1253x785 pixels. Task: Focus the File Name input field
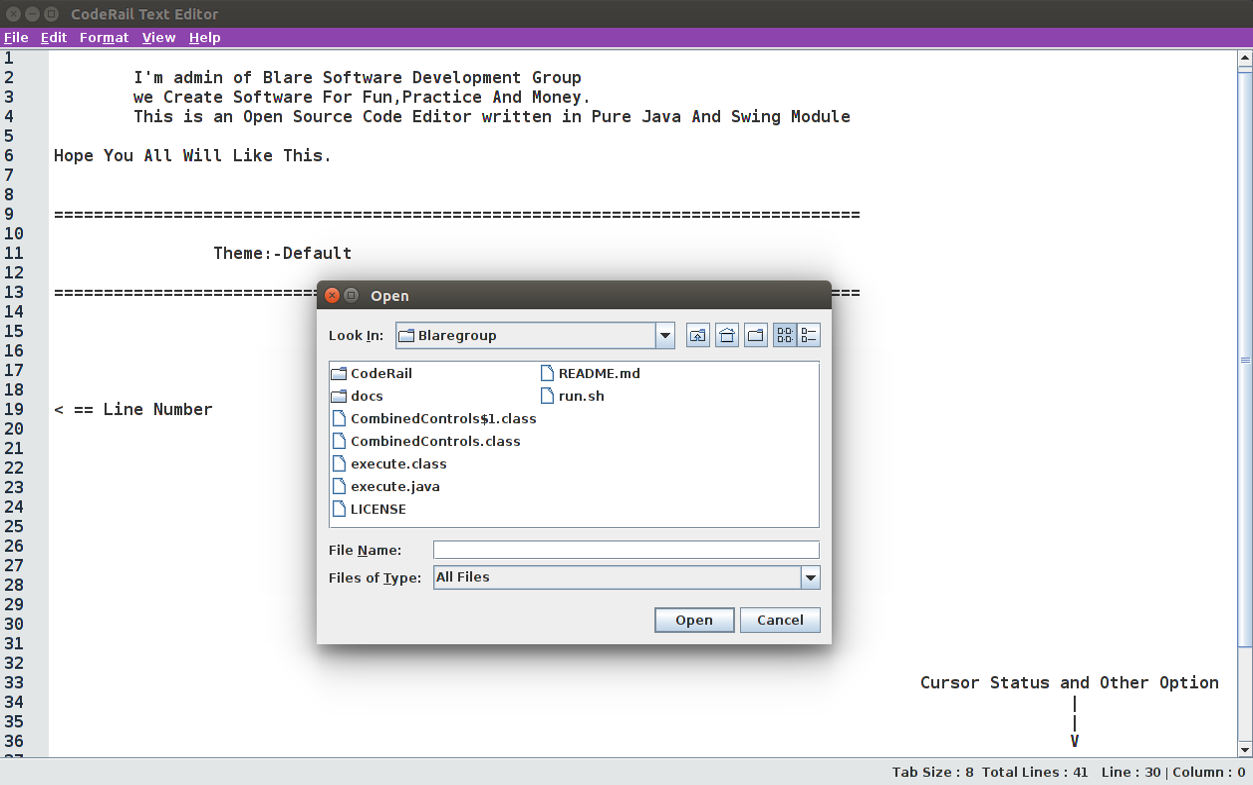626,550
